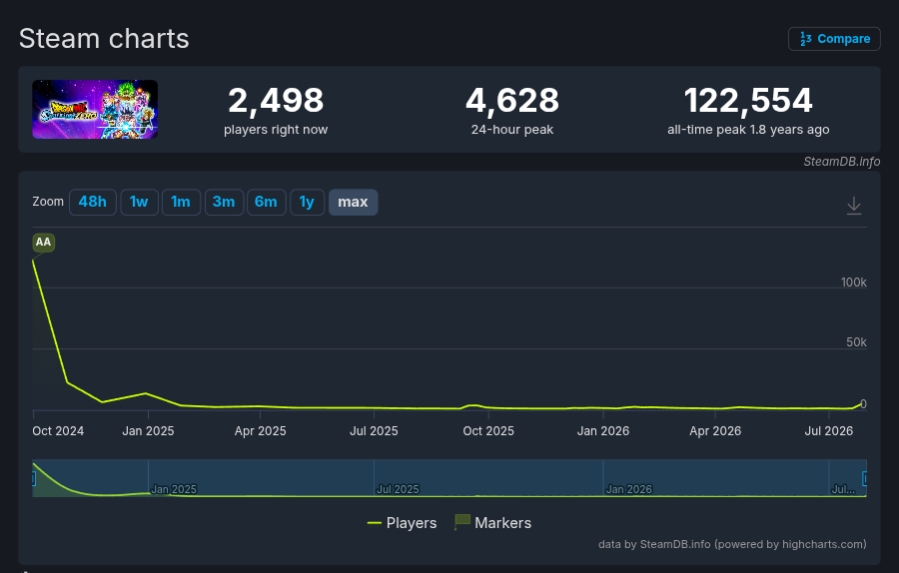Click the Oct 2024 axis label
This screenshot has width=899, height=573.
click(x=58, y=431)
